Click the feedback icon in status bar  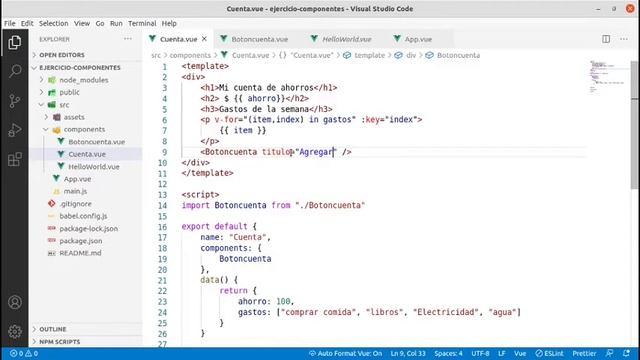click(609, 353)
